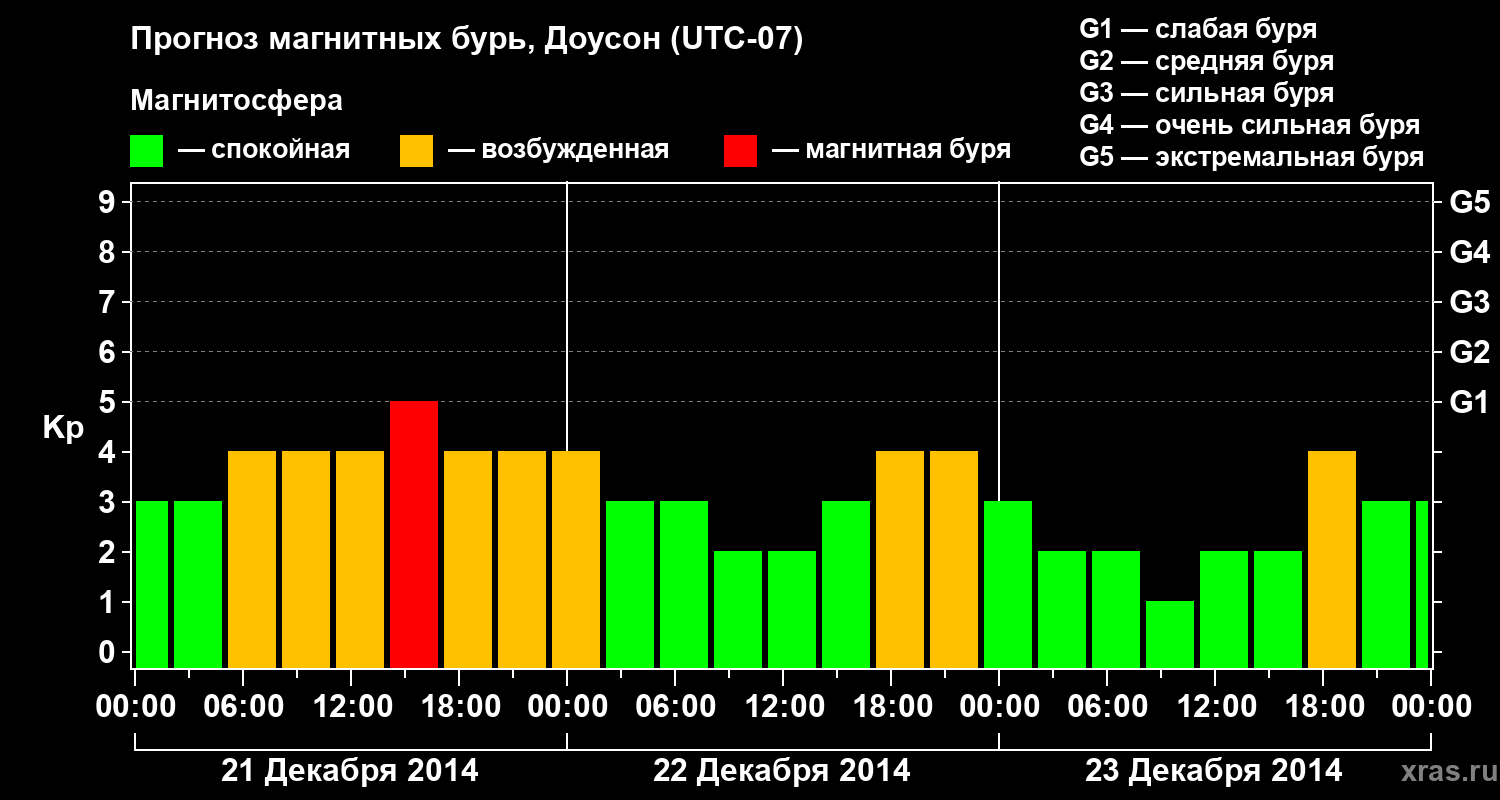Image resolution: width=1500 pixels, height=800 pixels.
Task: Click the 06:00 time label for 23 Декабря
Action: click(1107, 707)
